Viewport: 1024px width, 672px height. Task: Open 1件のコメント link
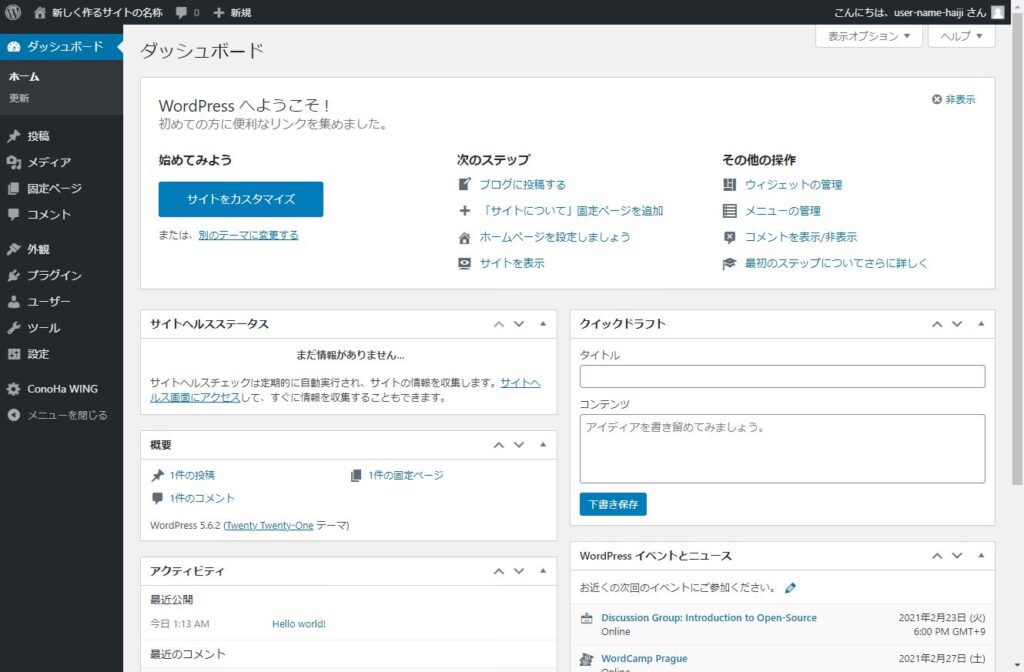coord(202,498)
